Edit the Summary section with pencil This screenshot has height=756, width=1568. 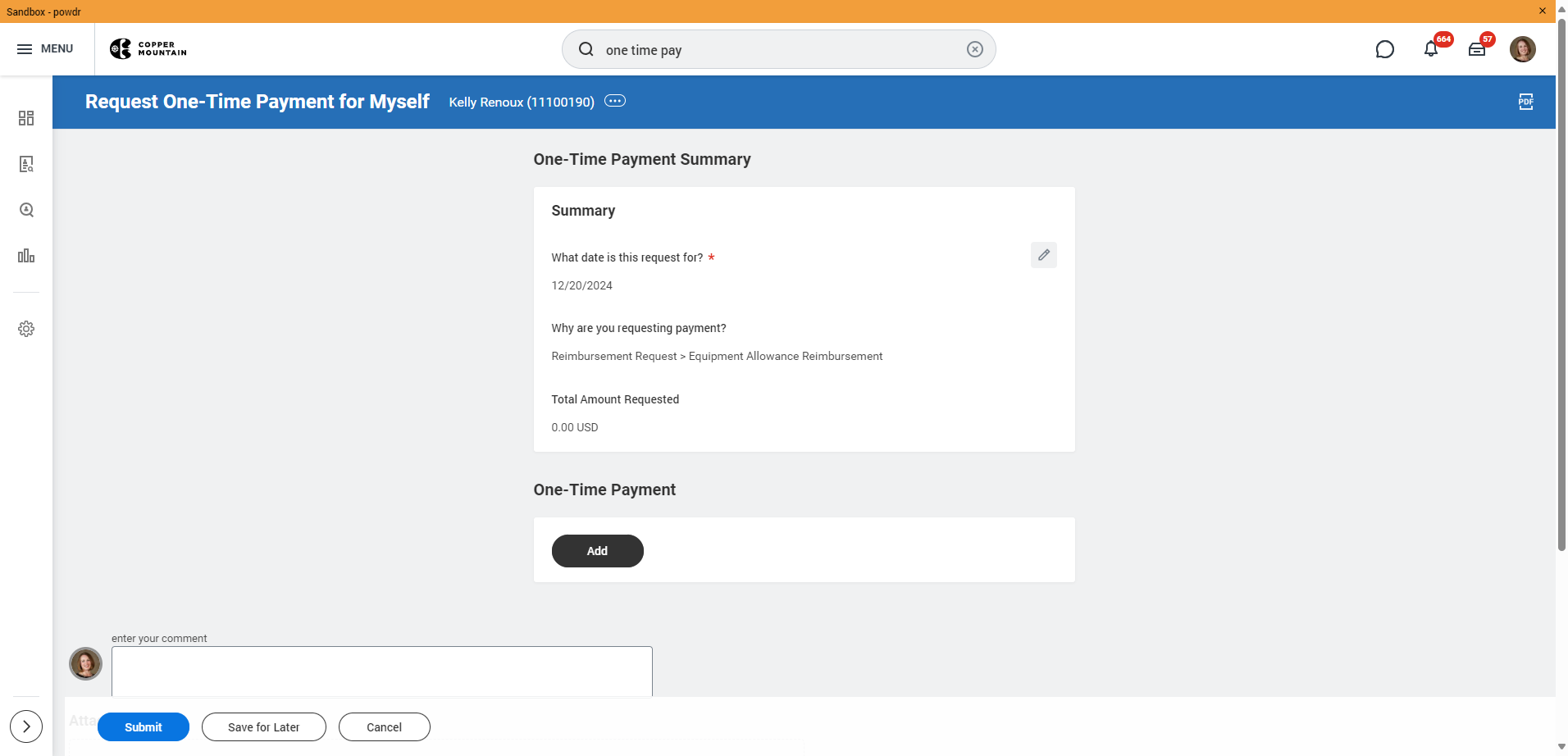coord(1043,255)
